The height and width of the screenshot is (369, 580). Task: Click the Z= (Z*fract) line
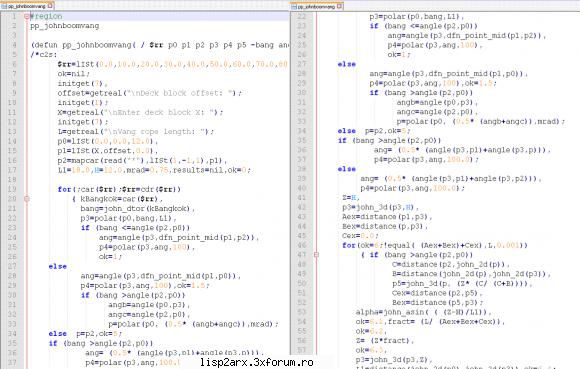click(385, 341)
